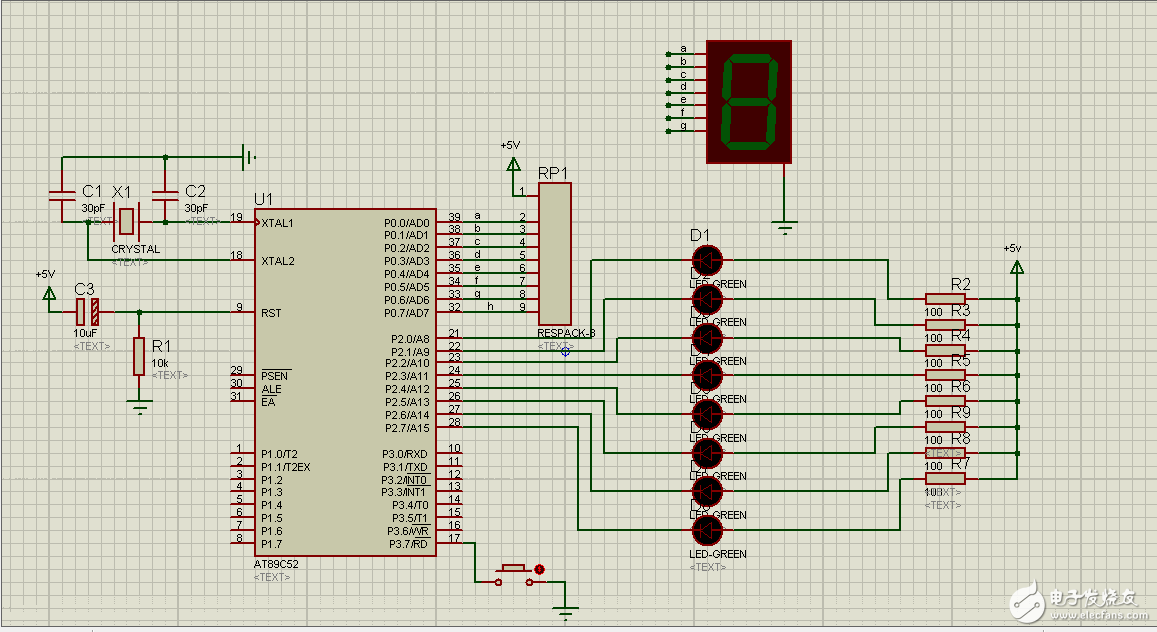Click the RESPACK-8 value label

click(x=566, y=333)
